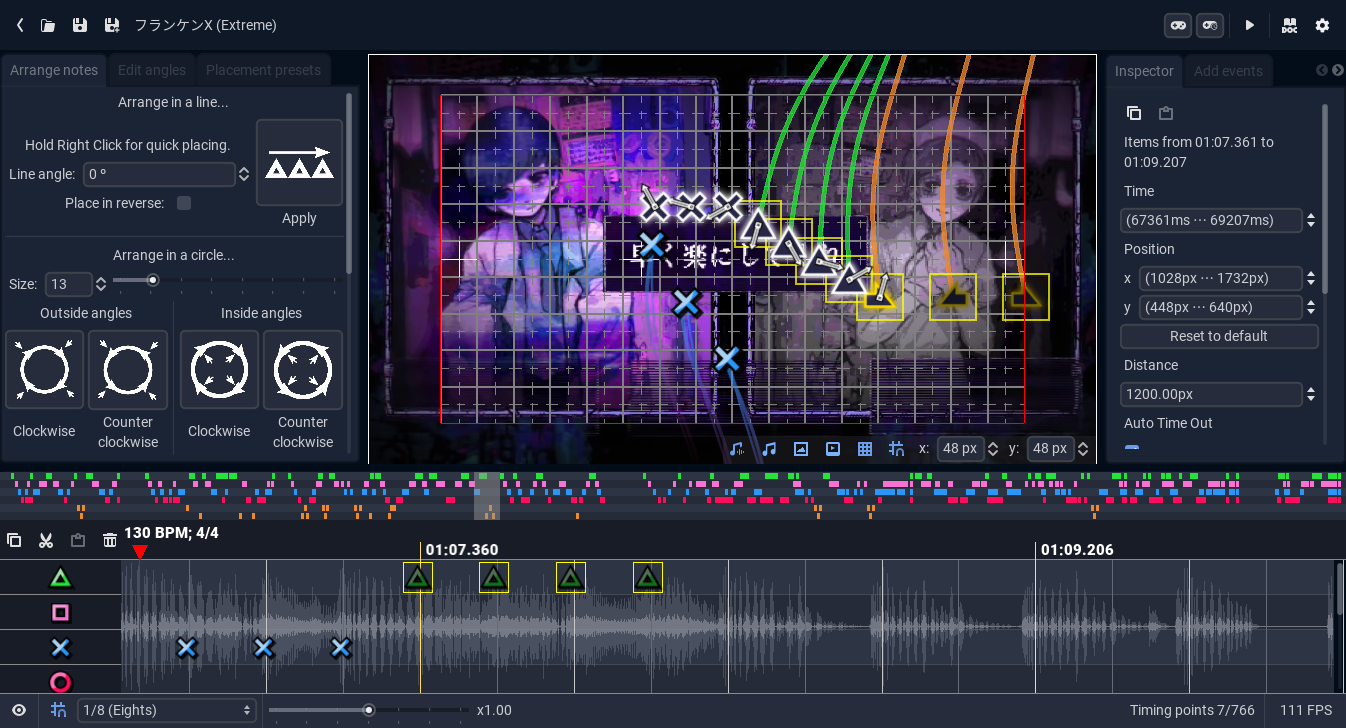Go back with the left chevron icon

(19, 25)
